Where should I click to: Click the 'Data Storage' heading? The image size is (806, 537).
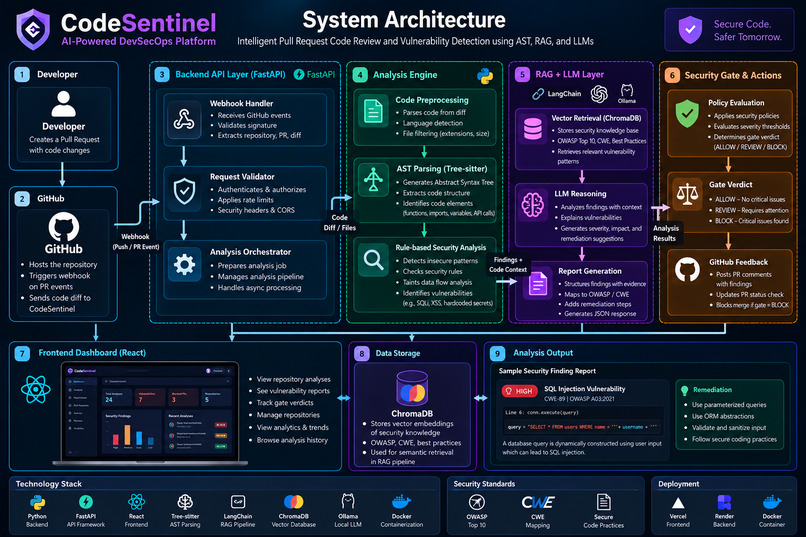(x=398, y=353)
